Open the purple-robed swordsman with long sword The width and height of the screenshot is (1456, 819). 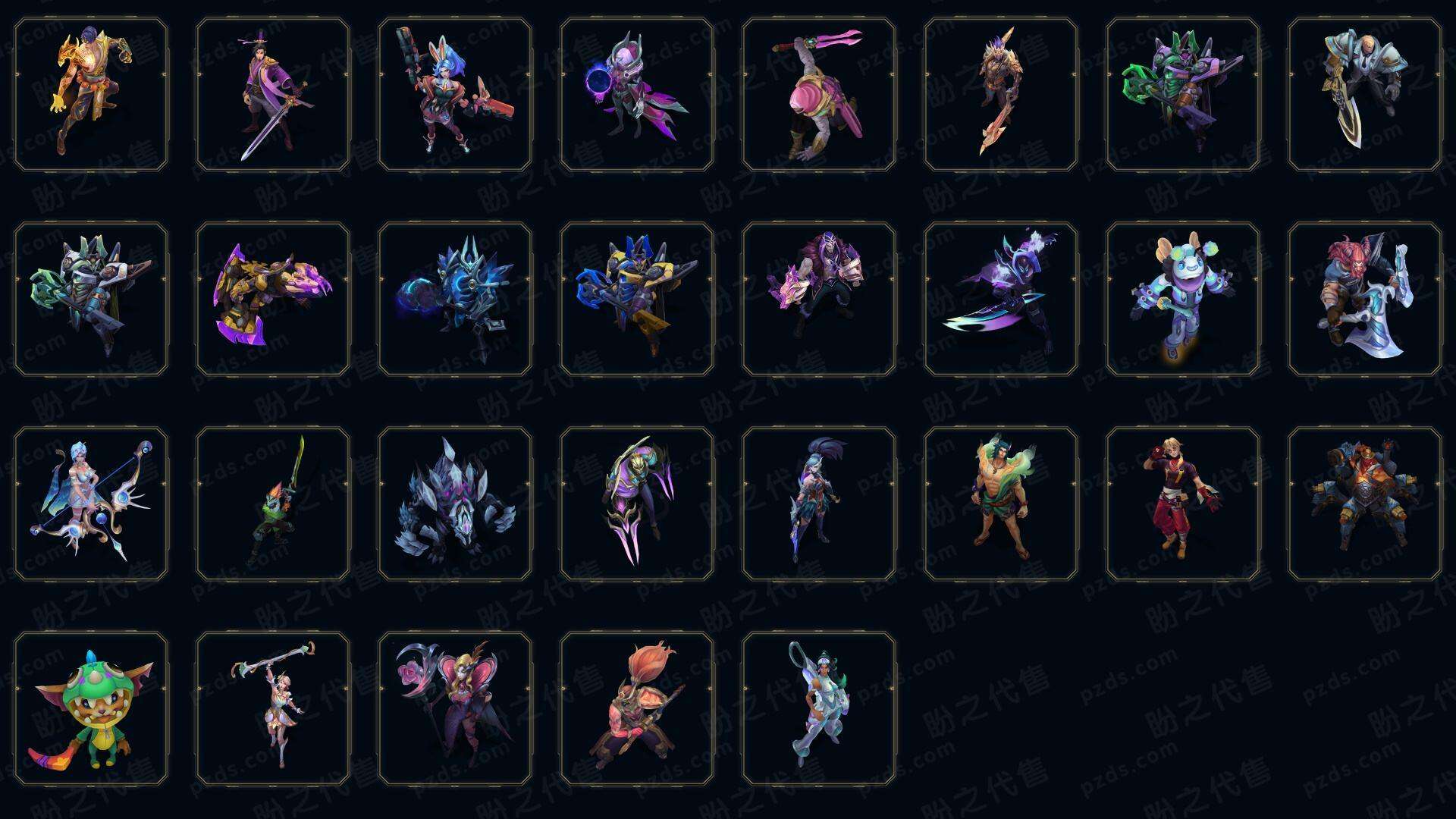point(273,95)
